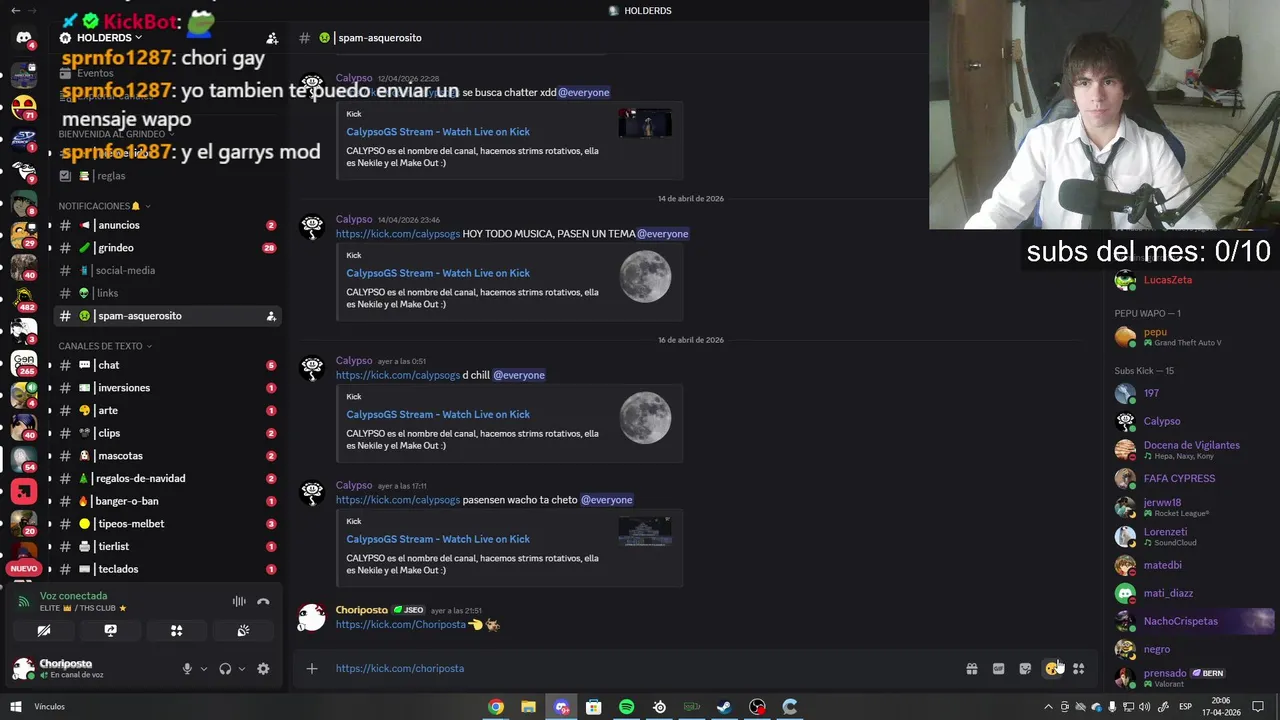Disconnect from the voice channel
This screenshot has height=720, width=1280.
[263, 601]
